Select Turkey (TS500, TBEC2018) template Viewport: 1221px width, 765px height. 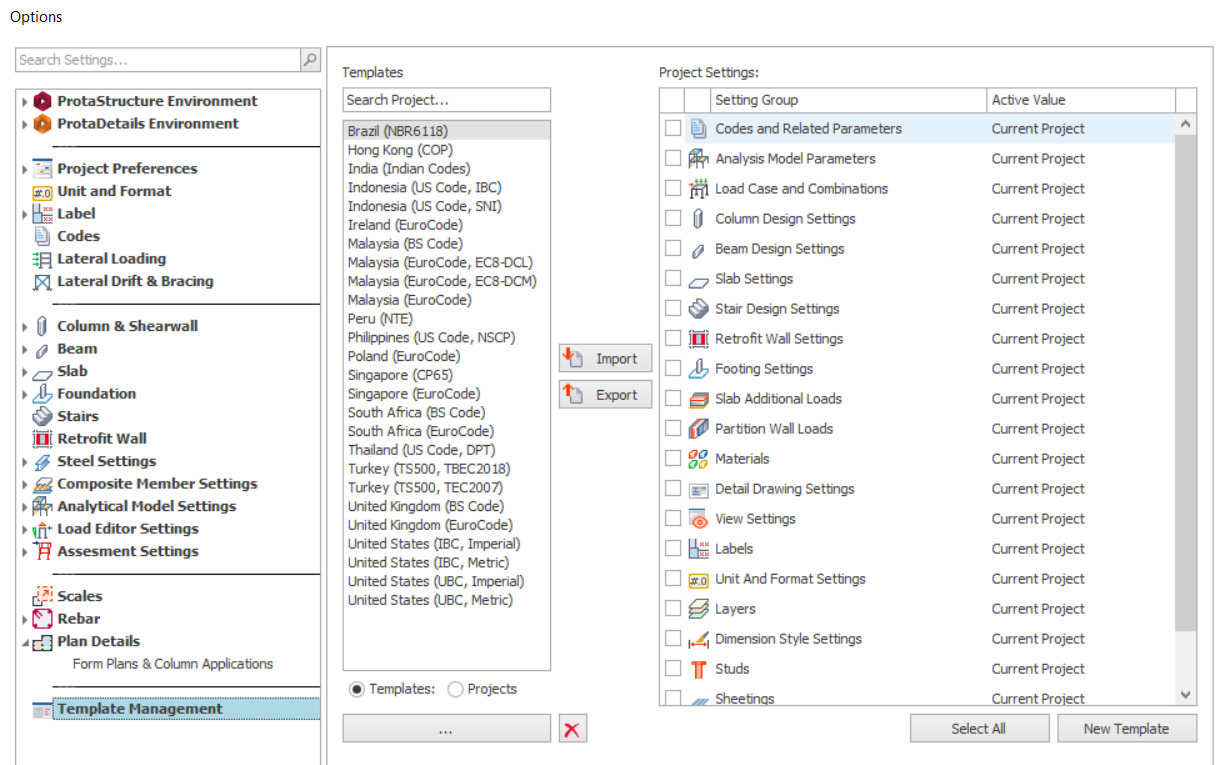coord(428,469)
